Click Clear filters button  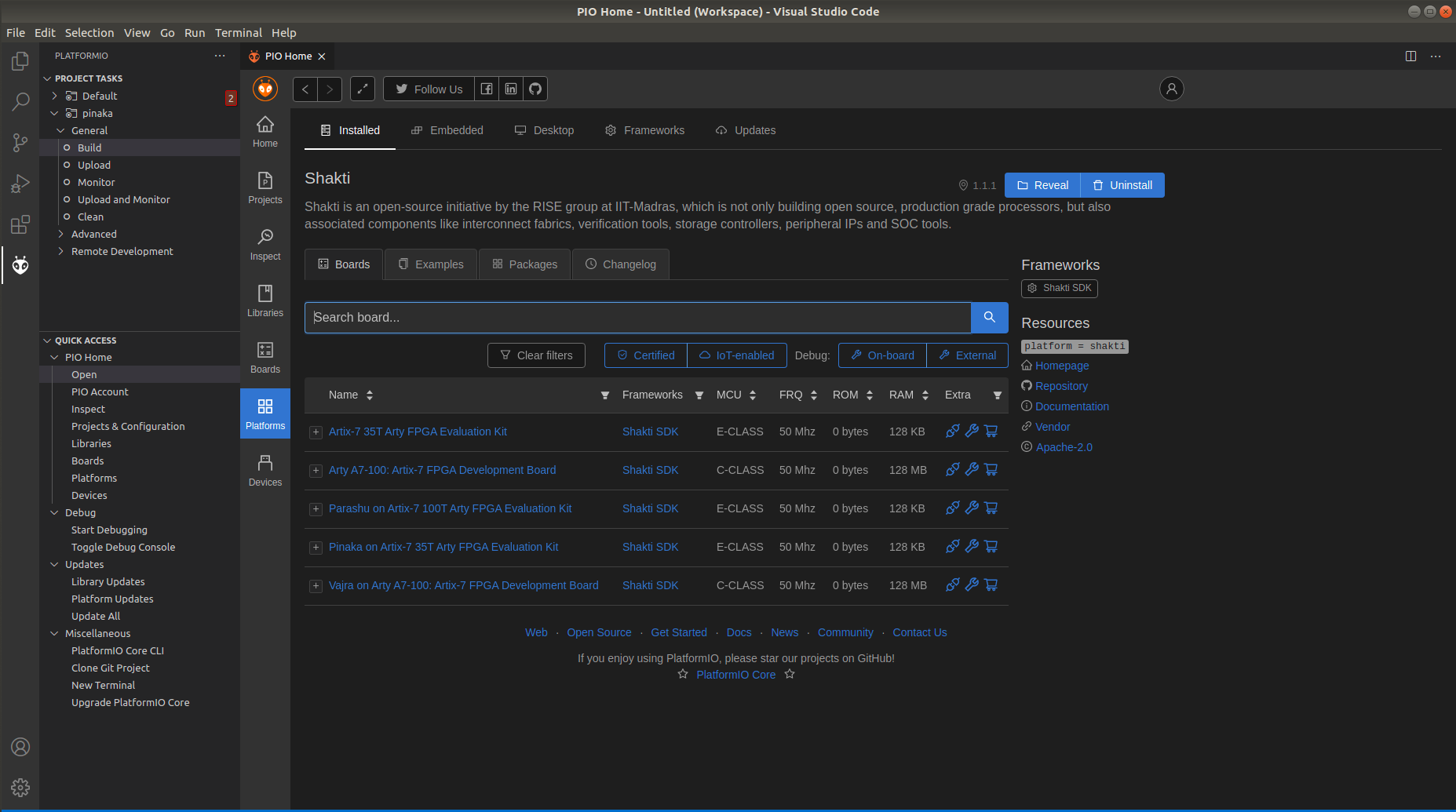click(536, 355)
